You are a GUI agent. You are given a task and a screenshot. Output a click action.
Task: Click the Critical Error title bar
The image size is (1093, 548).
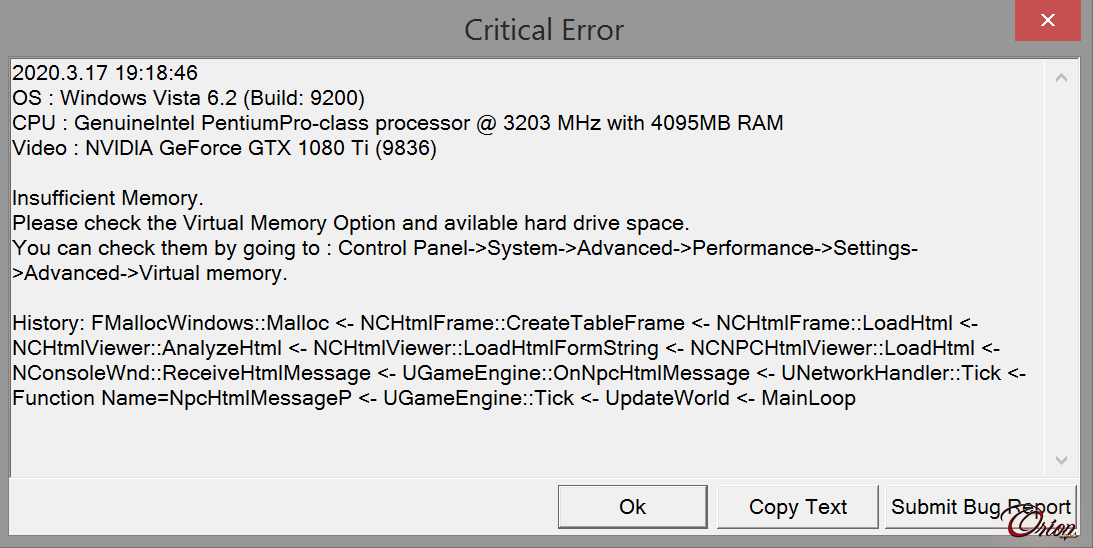[544, 29]
